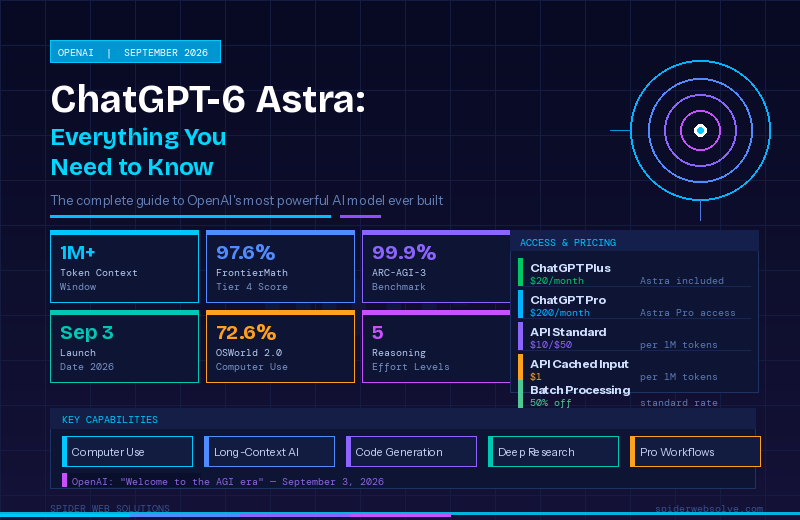Click the 50% off label
The height and width of the screenshot is (520, 800).
(551, 403)
